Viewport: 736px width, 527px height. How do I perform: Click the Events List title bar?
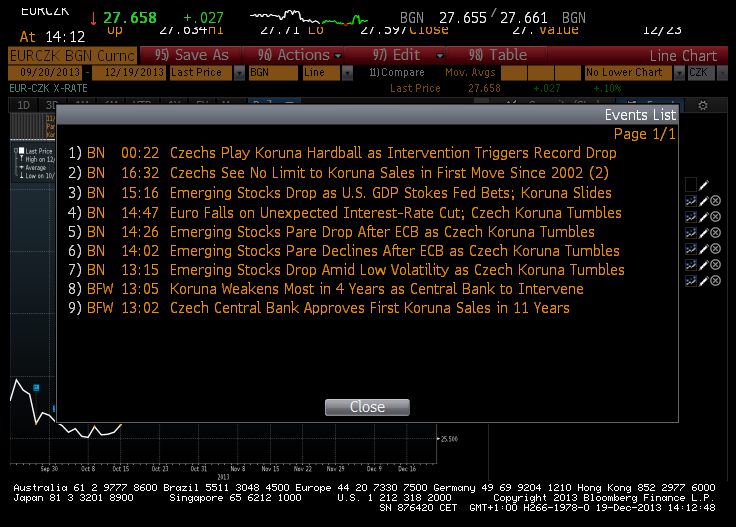[x=367, y=115]
